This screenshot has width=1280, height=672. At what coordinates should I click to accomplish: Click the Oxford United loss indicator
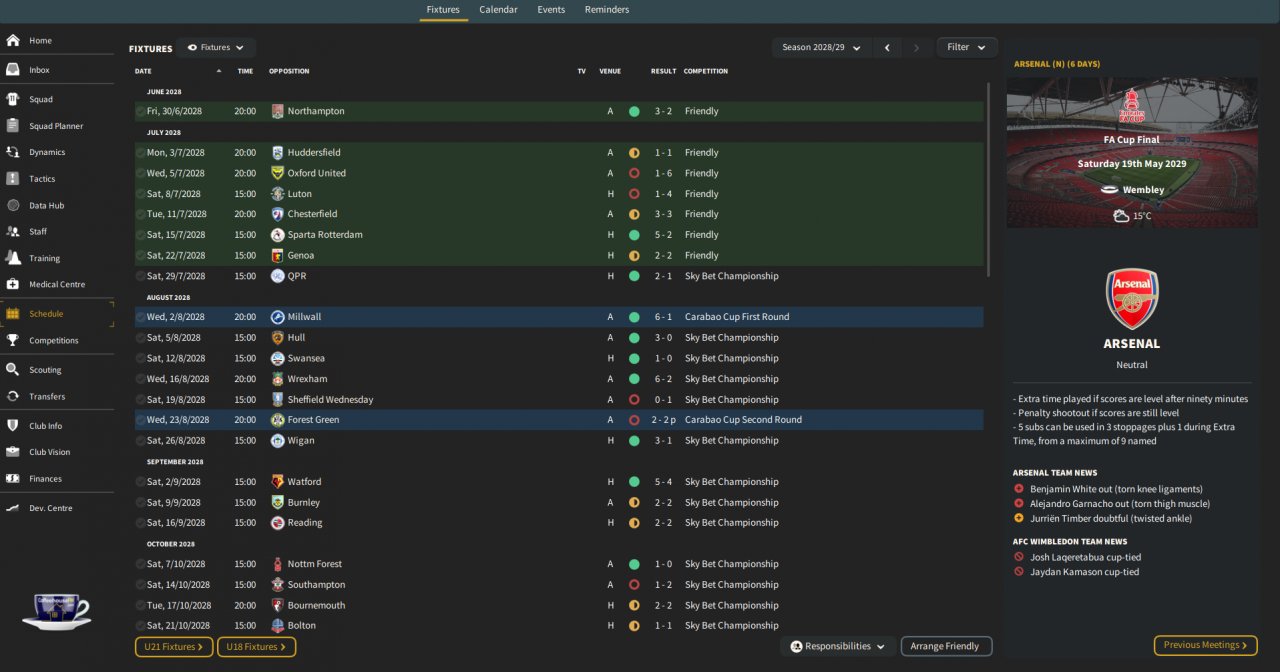(x=634, y=173)
